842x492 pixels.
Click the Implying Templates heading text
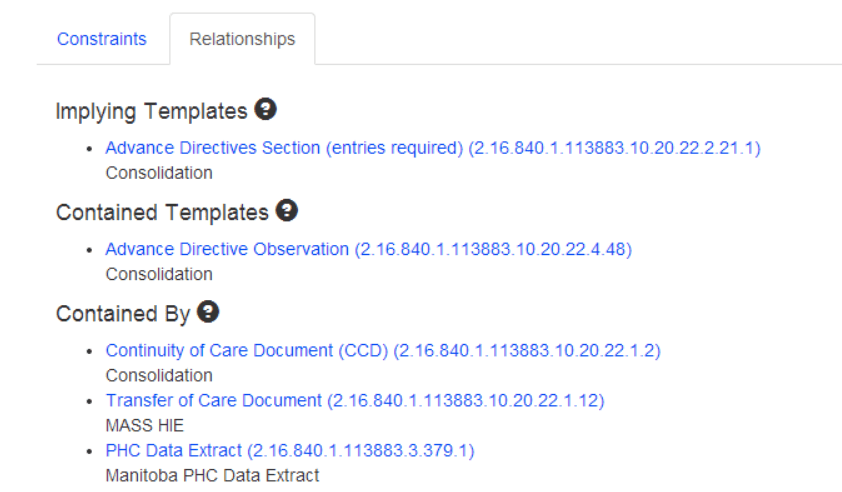(151, 112)
